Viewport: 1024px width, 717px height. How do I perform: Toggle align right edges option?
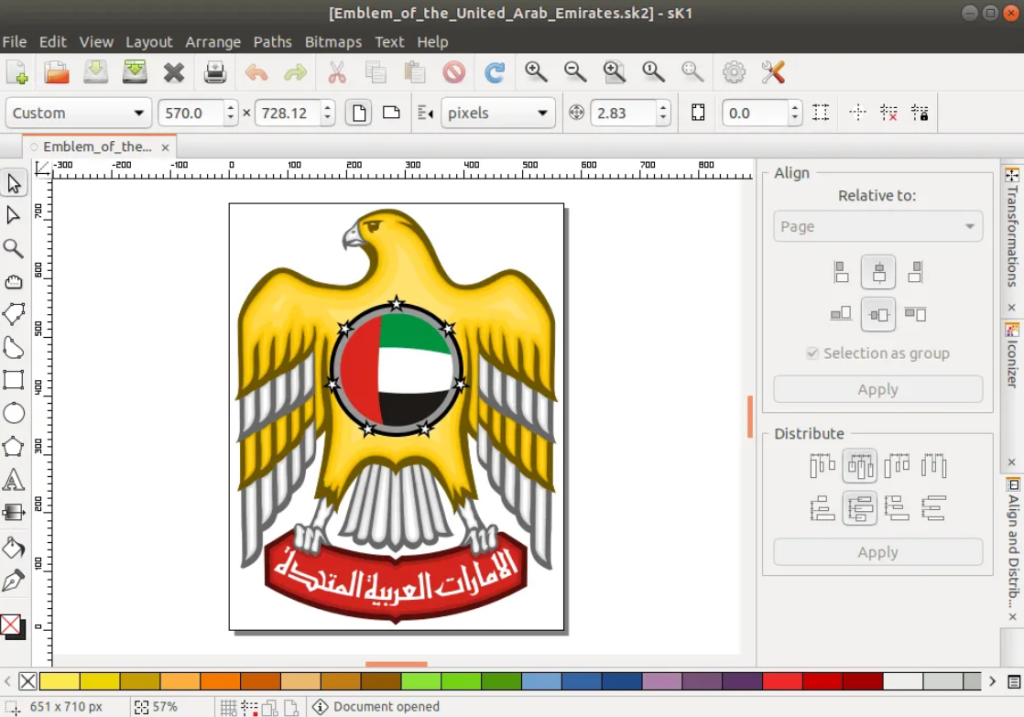click(916, 272)
